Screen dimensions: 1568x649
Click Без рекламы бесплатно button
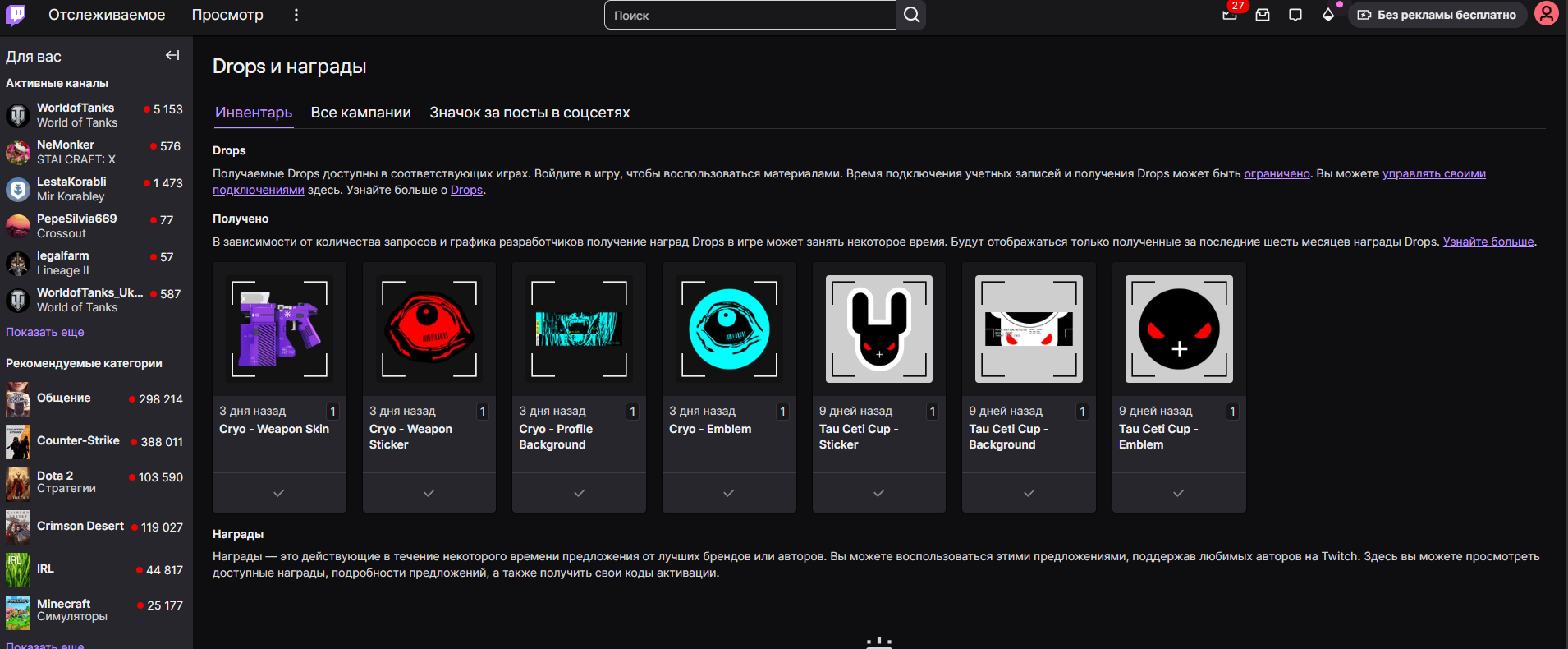click(1437, 15)
